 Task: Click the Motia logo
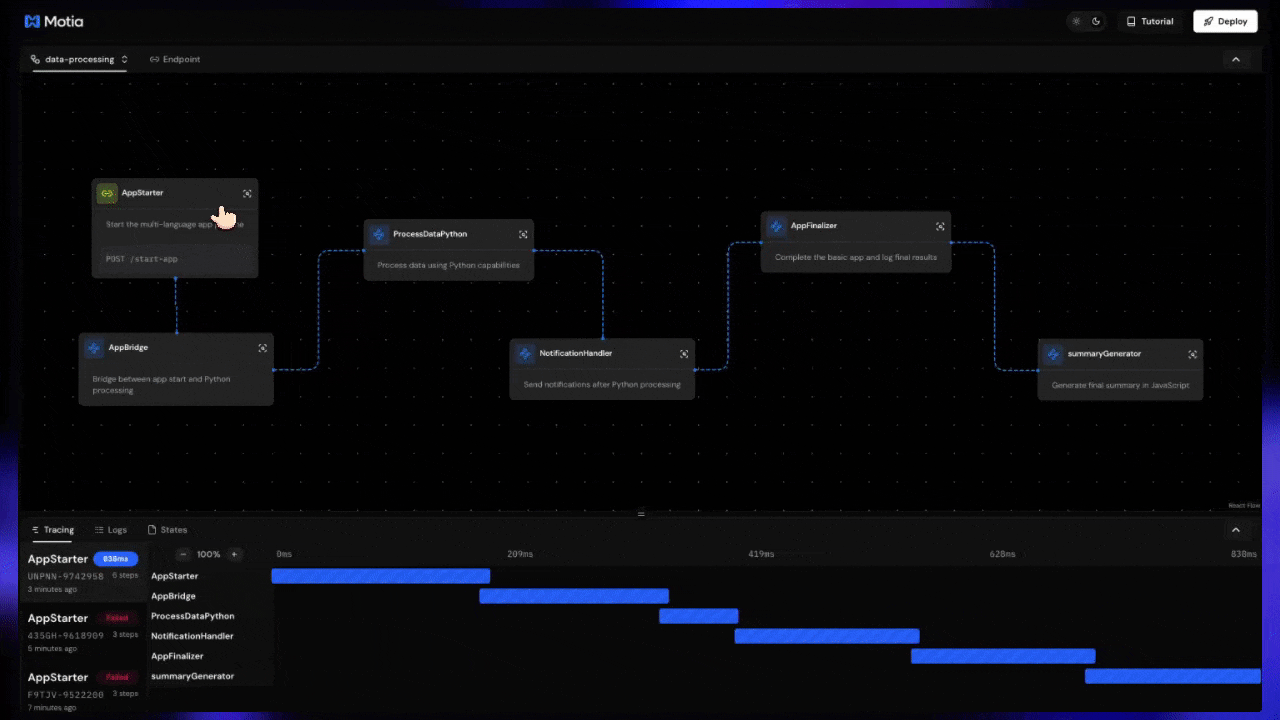pos(53,21)
